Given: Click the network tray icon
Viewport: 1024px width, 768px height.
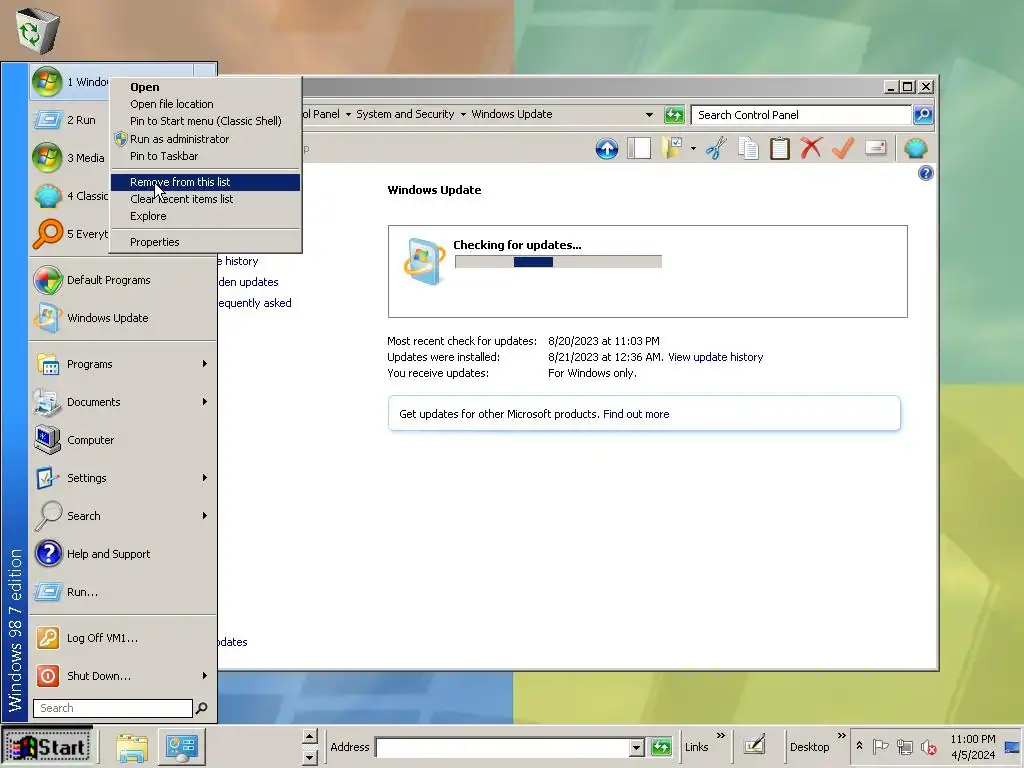Looking at the screenshot, I should point(904,746).
